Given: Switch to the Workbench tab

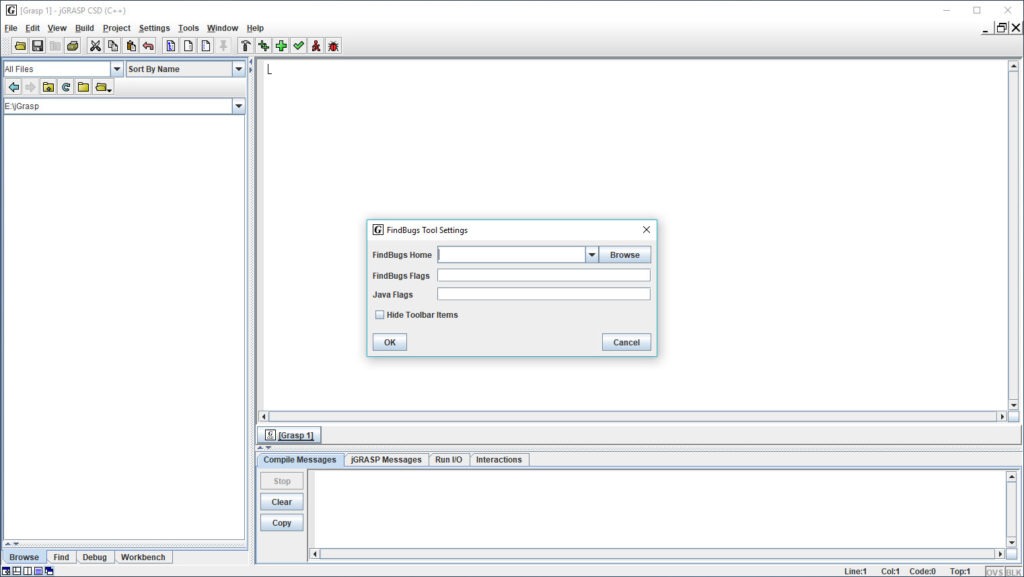Looking at the screenshot, I should (x=143, y=557).
